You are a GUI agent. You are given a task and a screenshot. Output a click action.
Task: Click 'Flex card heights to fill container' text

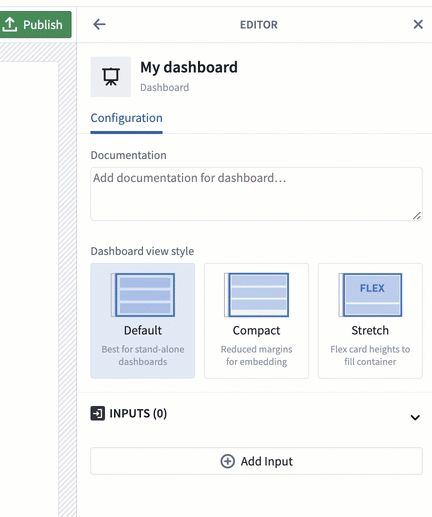tap(370, 355)
